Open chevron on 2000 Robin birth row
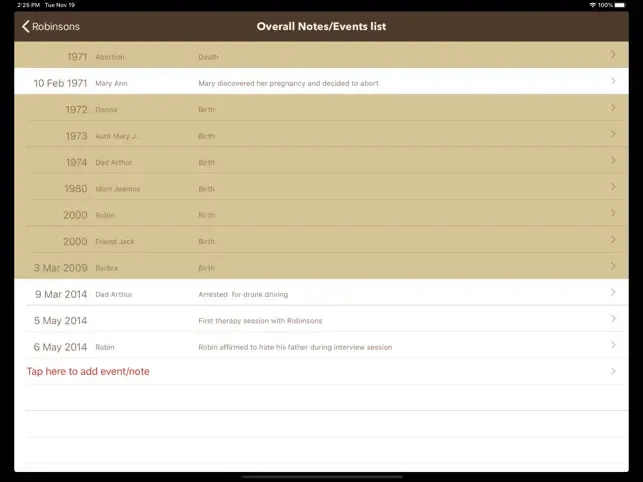 613,213
